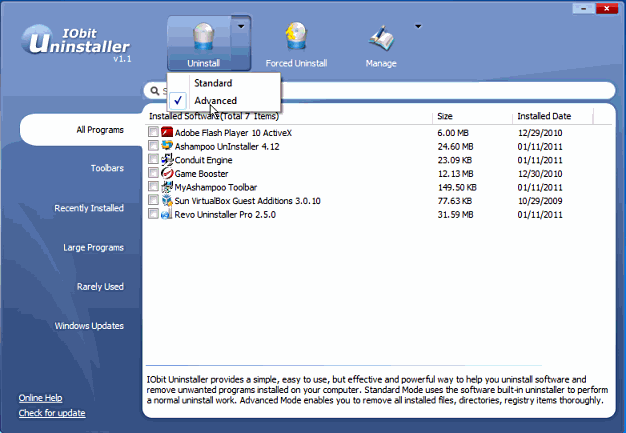The width and height of the screenshot is (626, 433).
Task: Click the Uninstall disc icon
Action: tap(204, 37)
